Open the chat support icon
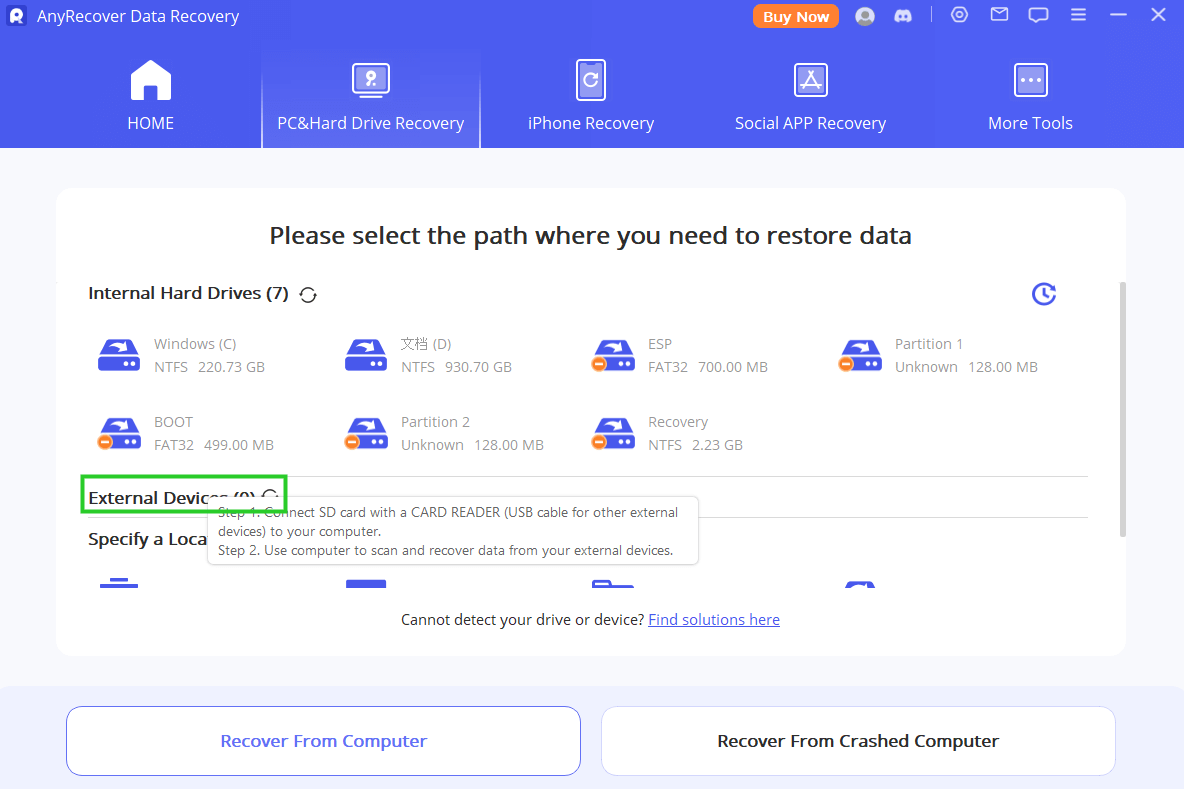Screen dimensions: 1184x789 [x=1038, y=15]
